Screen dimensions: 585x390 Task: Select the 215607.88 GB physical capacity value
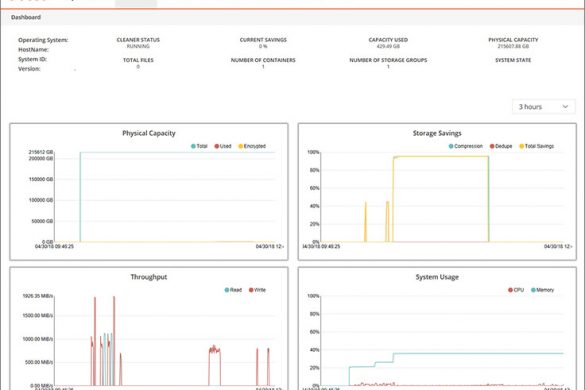point(513,46)
